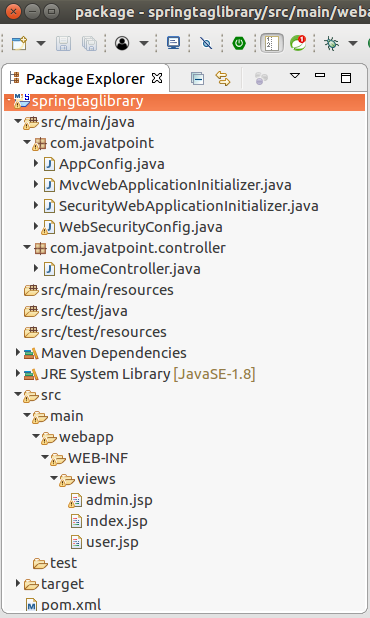The image size is (370, 618).
Task: Select admin.jsp in views
Action: click(x=119, y=500)
